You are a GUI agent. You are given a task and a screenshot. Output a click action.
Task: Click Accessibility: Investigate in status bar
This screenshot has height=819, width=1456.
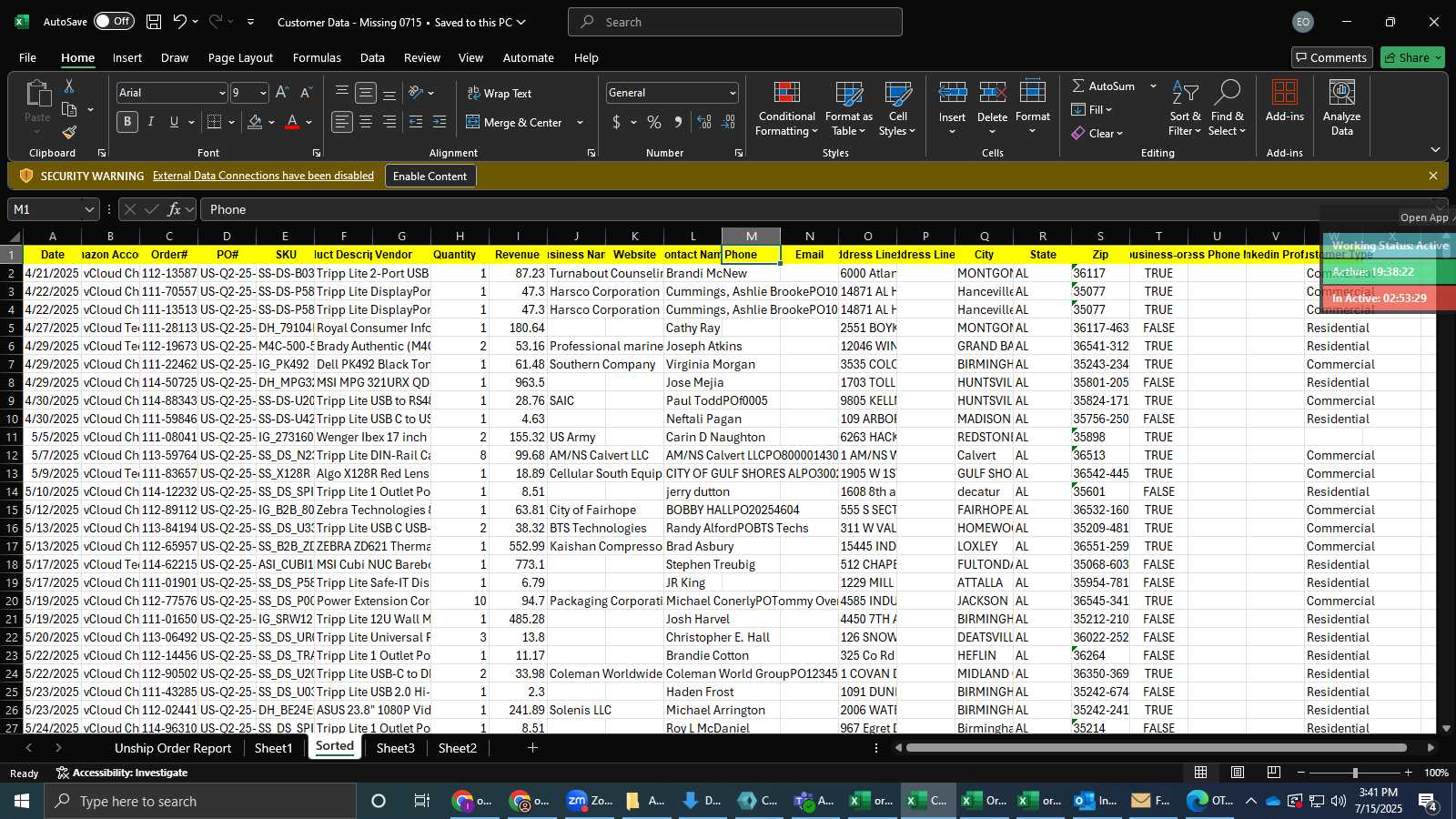(x=122, y=773)
